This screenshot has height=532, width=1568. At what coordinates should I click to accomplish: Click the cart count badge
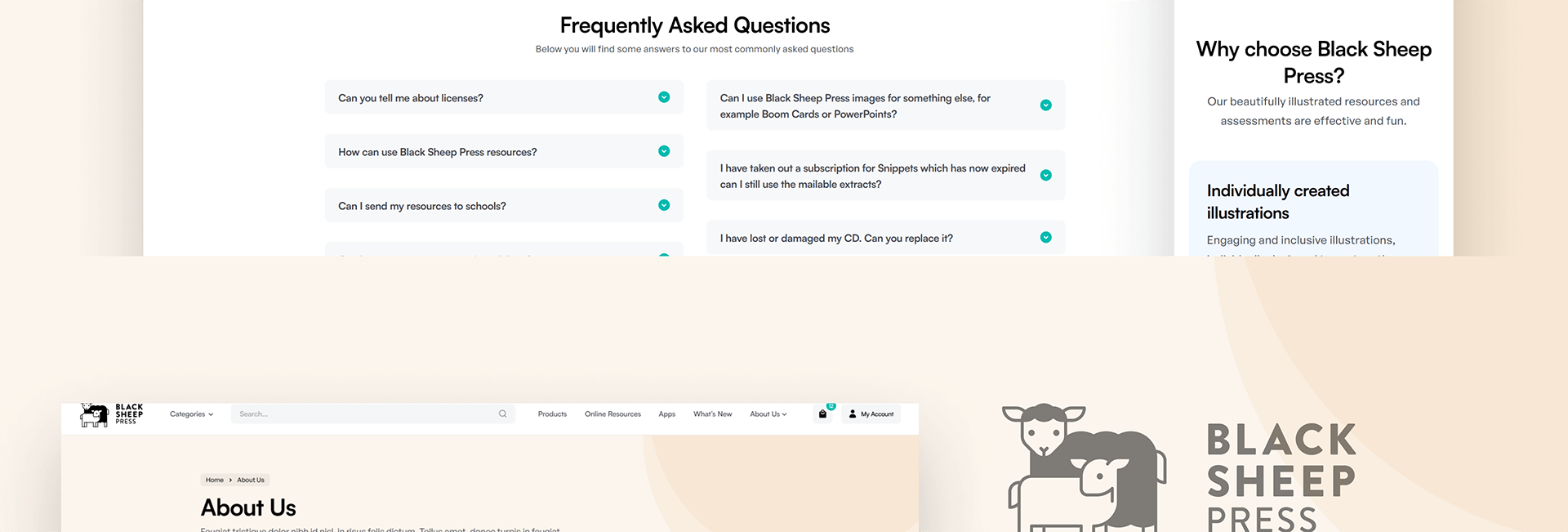[x=831, y=406]
